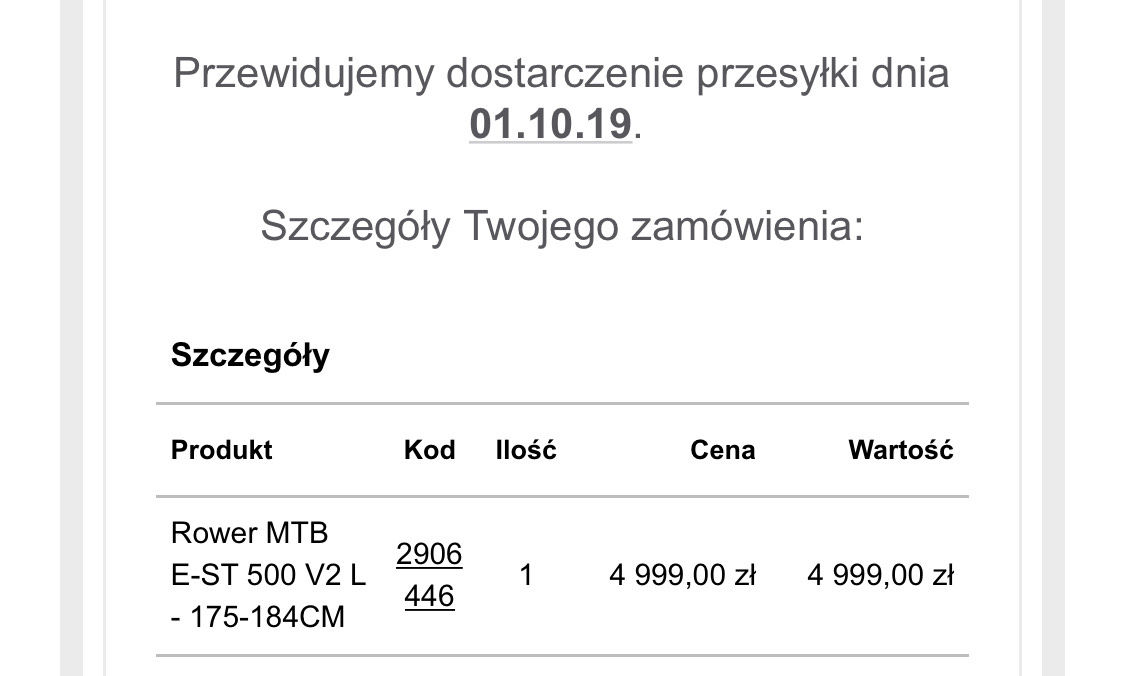Click the total under the Wartość column
Screen dimensions: 1125x676
point(880,576)
